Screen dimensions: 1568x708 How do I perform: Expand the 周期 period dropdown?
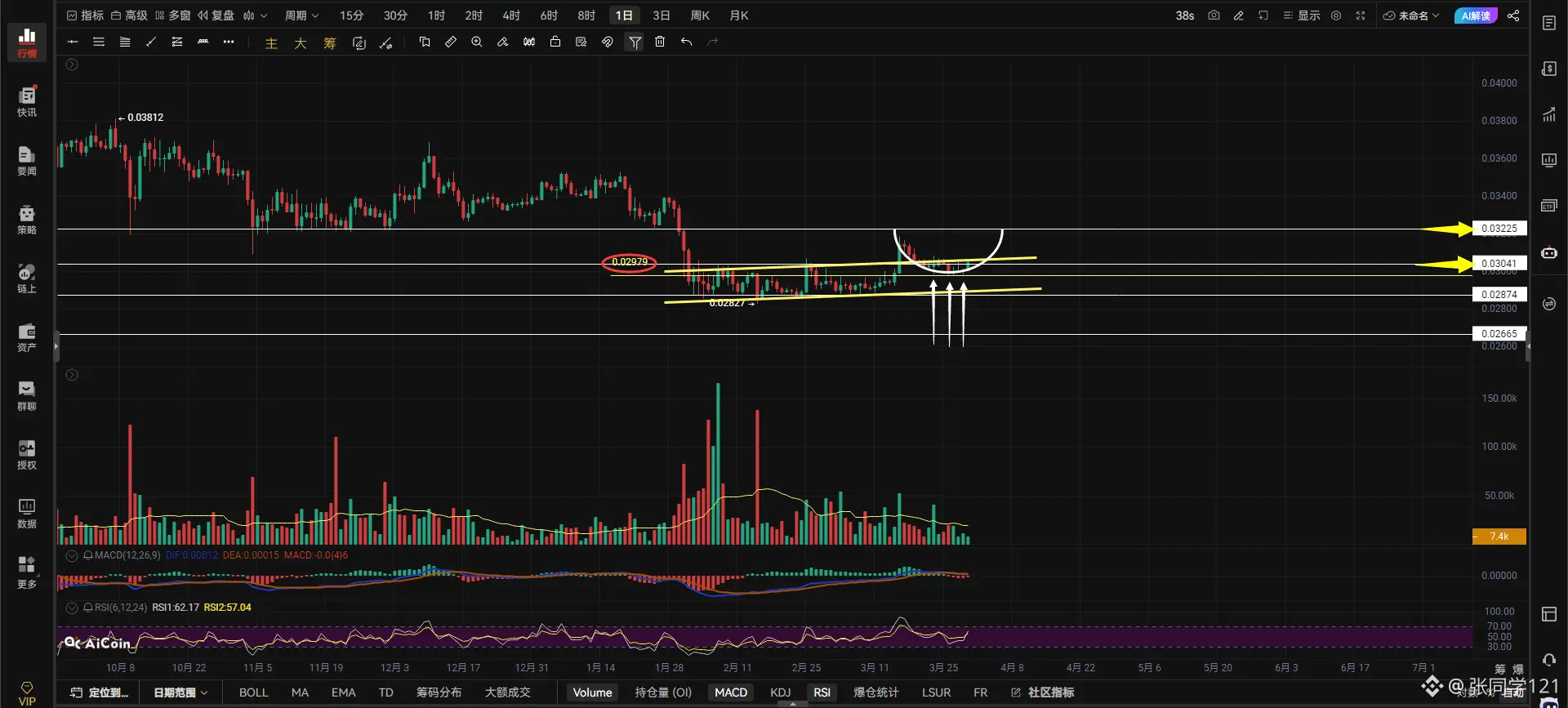(x=301, y=16)
